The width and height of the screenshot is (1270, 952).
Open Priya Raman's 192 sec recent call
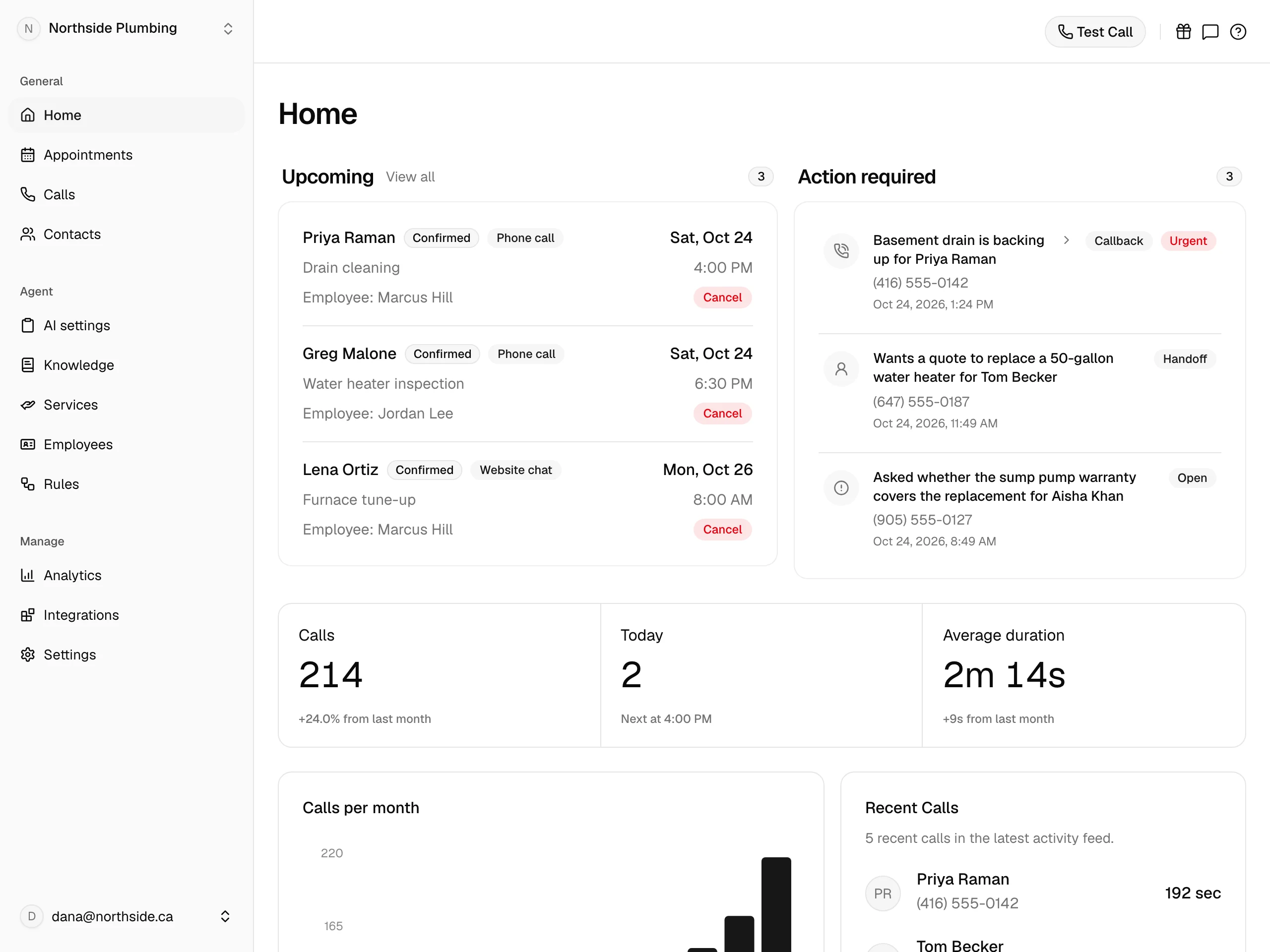click(x=1043, y=893)
